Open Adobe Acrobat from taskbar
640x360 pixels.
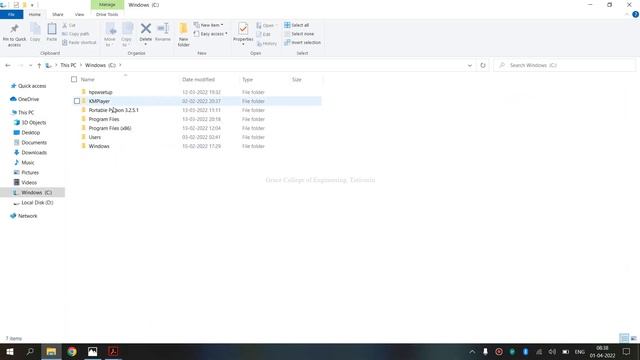(113, 351)
